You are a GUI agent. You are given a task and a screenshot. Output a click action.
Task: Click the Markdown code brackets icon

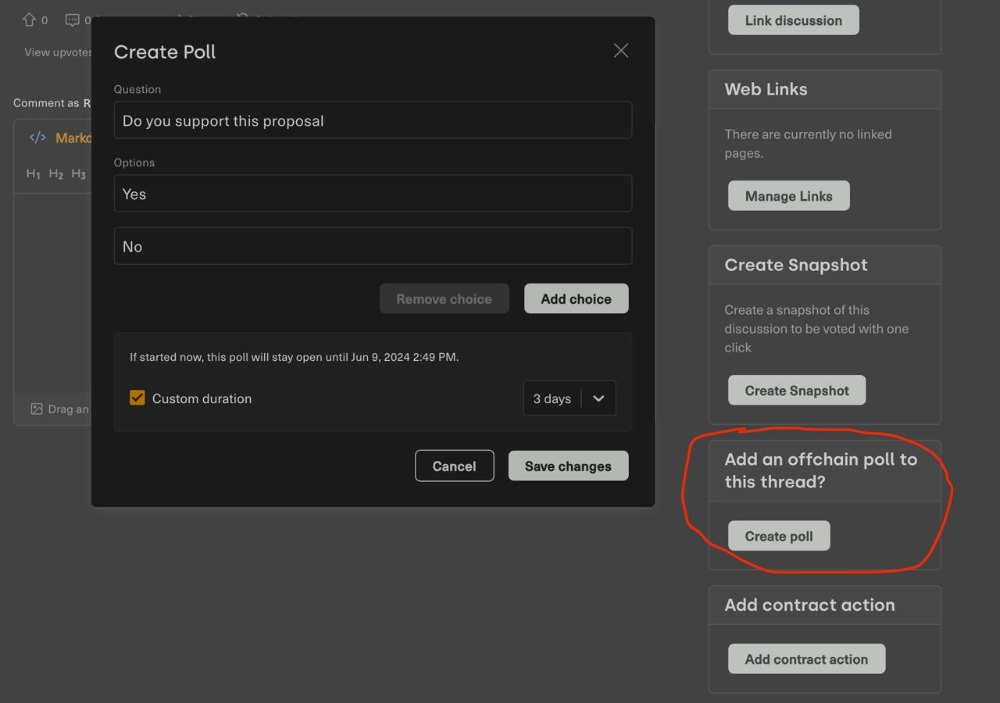(38, 138)
